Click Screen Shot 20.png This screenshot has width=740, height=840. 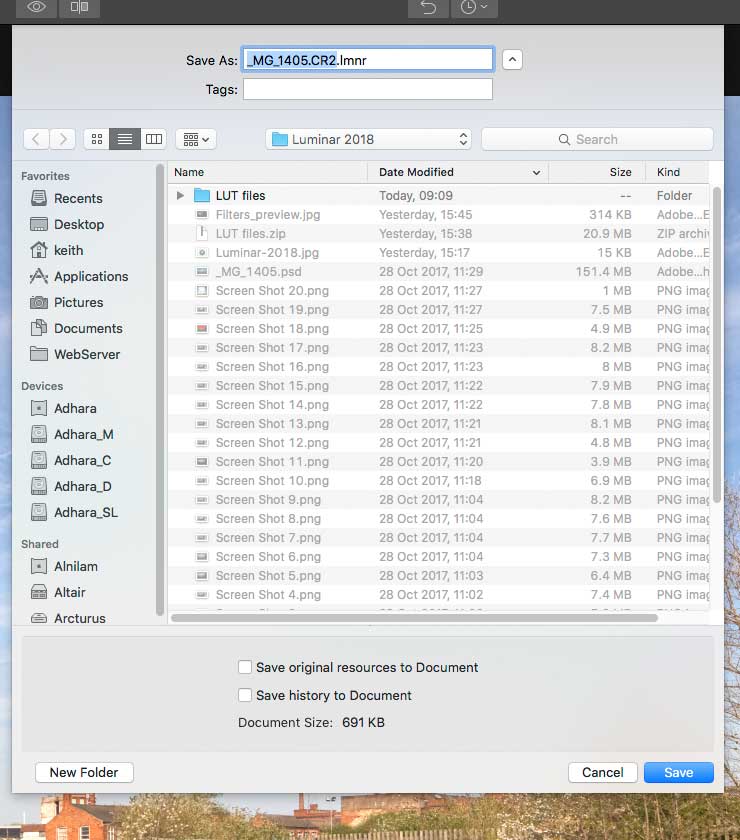(x=438, y=291)
